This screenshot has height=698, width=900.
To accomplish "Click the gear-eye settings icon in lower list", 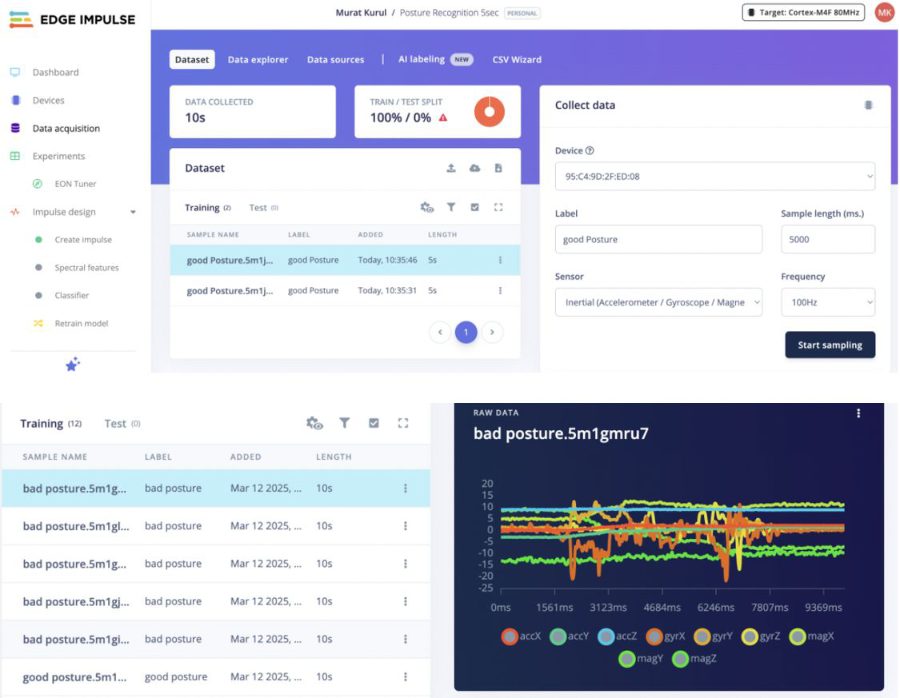I will (315, 424).
